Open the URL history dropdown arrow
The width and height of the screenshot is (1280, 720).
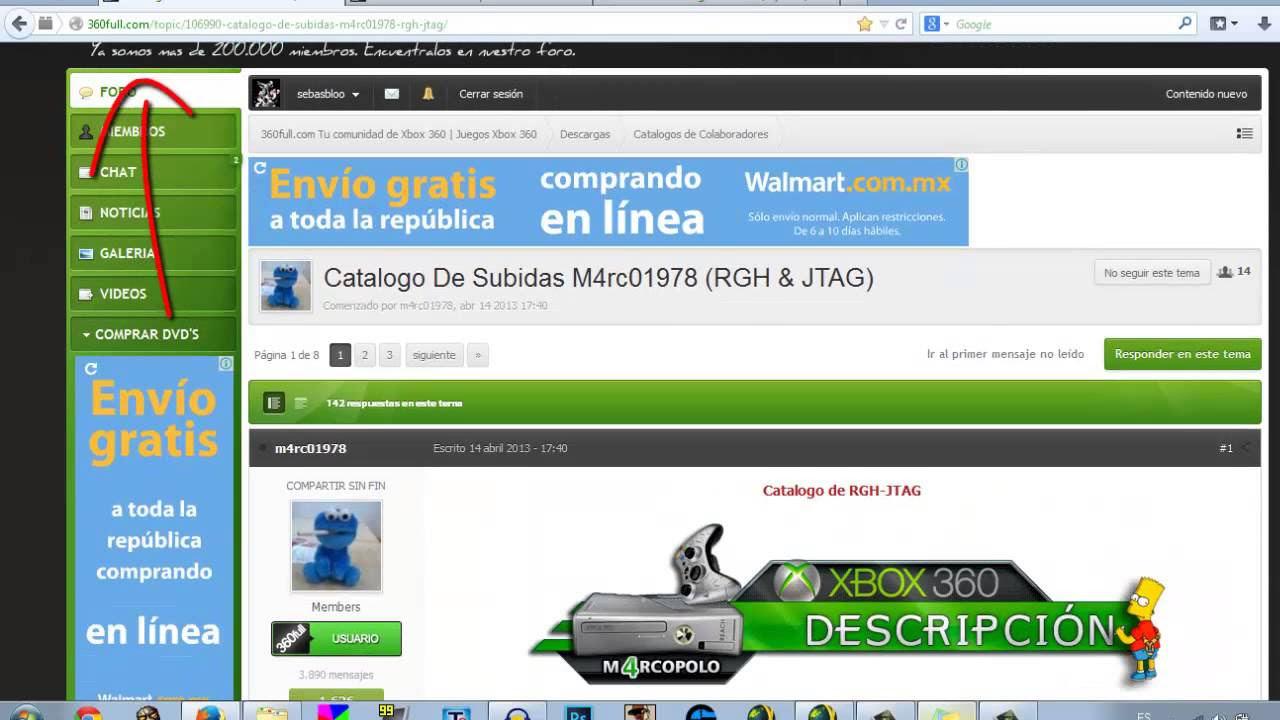[884, 24]
